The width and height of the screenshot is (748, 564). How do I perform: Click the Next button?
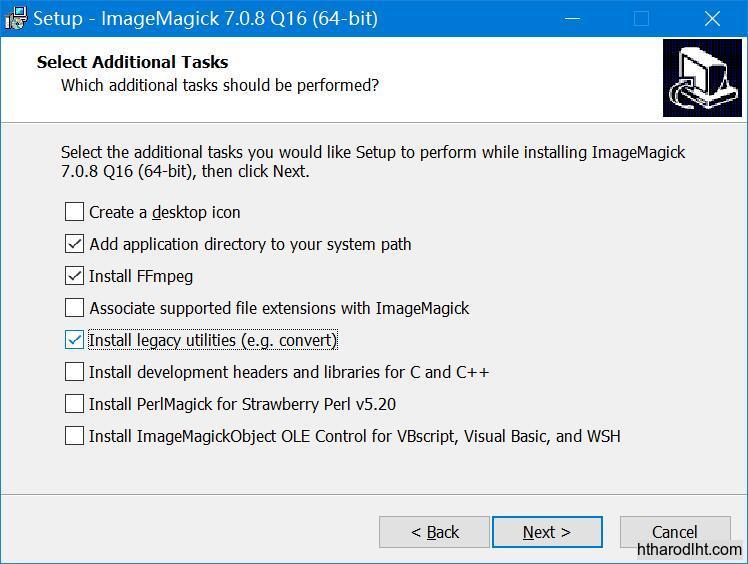coord(547,532)
